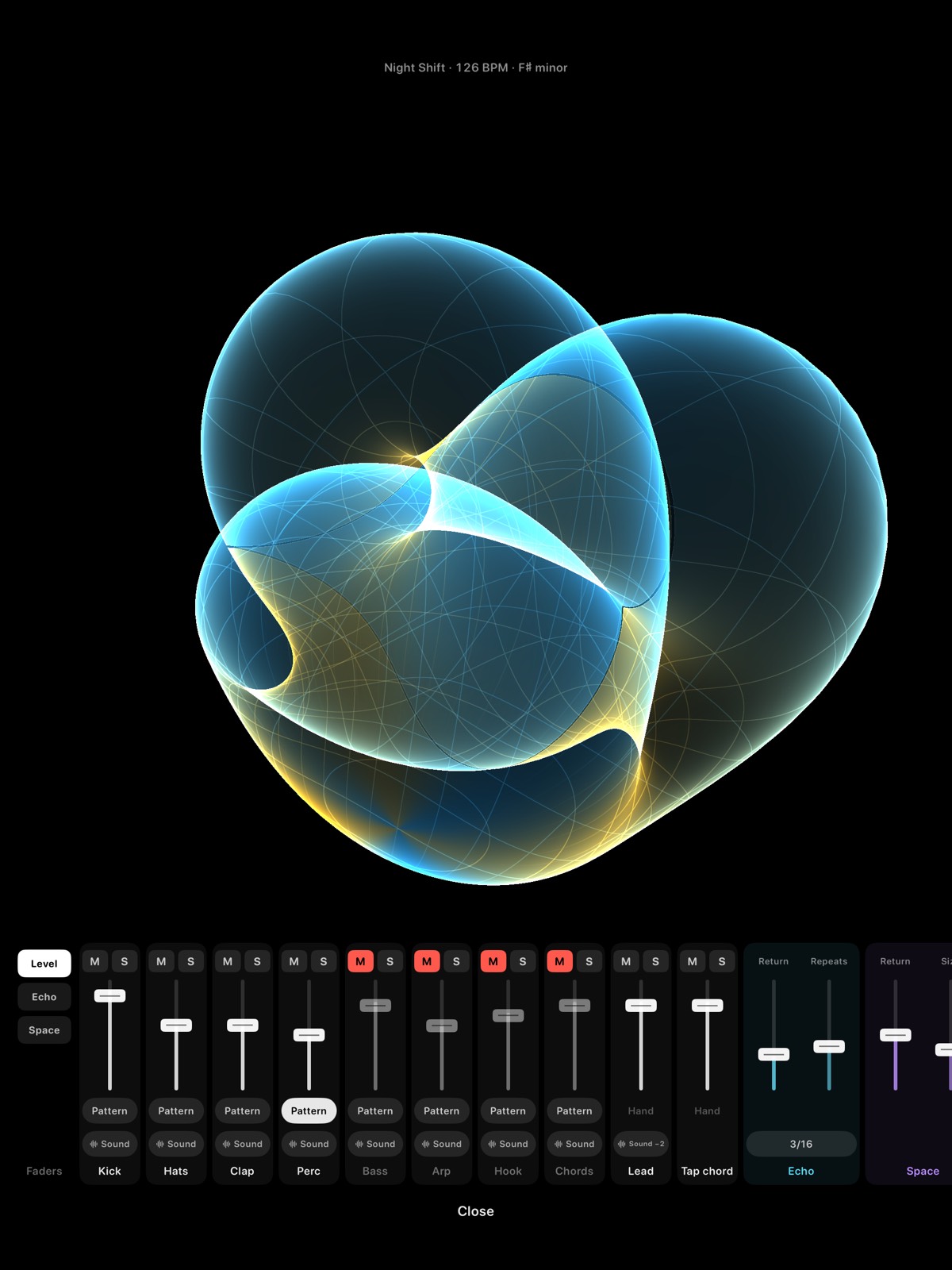Open the highlighted Perc Pattern button
The image size is (952, 1270).
309,1110
